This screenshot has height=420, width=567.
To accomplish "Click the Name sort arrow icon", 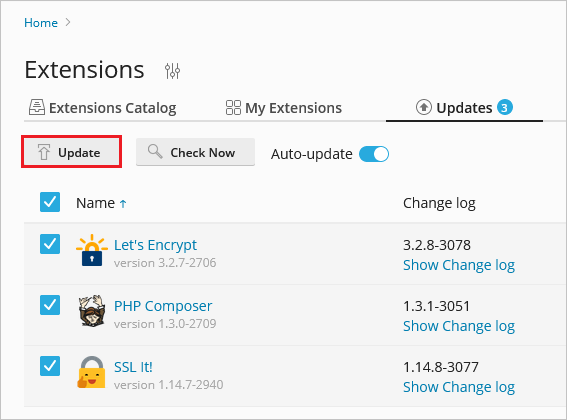I will click(x=123, y=204).
